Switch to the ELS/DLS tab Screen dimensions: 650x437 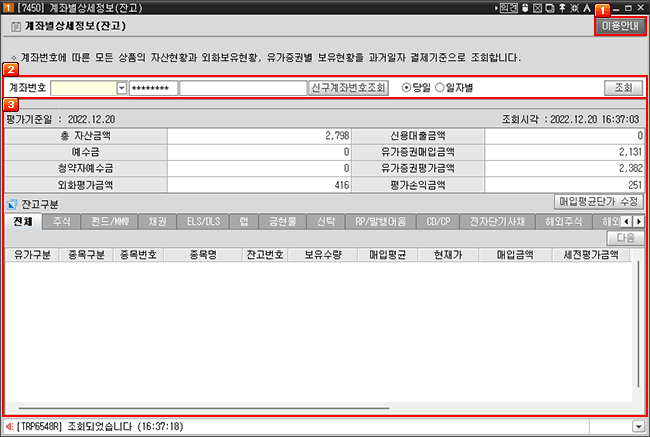tap(204, 221)
